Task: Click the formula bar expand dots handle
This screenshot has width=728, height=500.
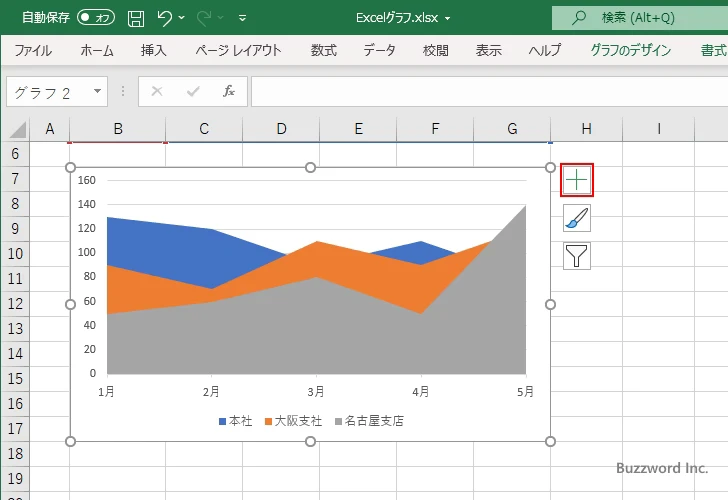Action: pyautogui.click(x=123, y=91)
